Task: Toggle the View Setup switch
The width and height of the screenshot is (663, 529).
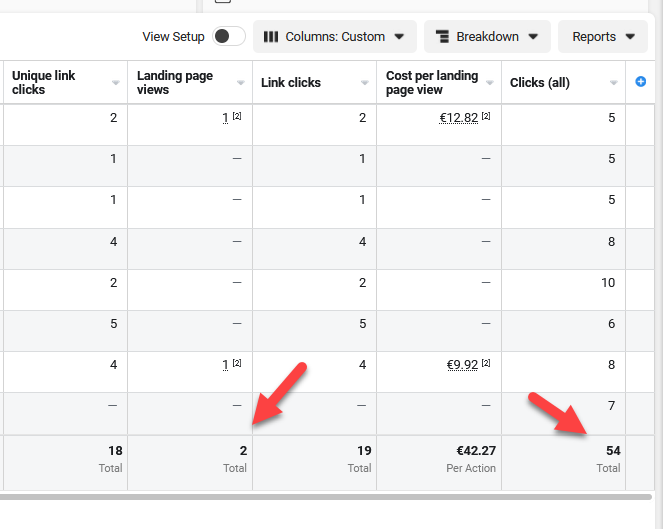Action: coord(228,37)
